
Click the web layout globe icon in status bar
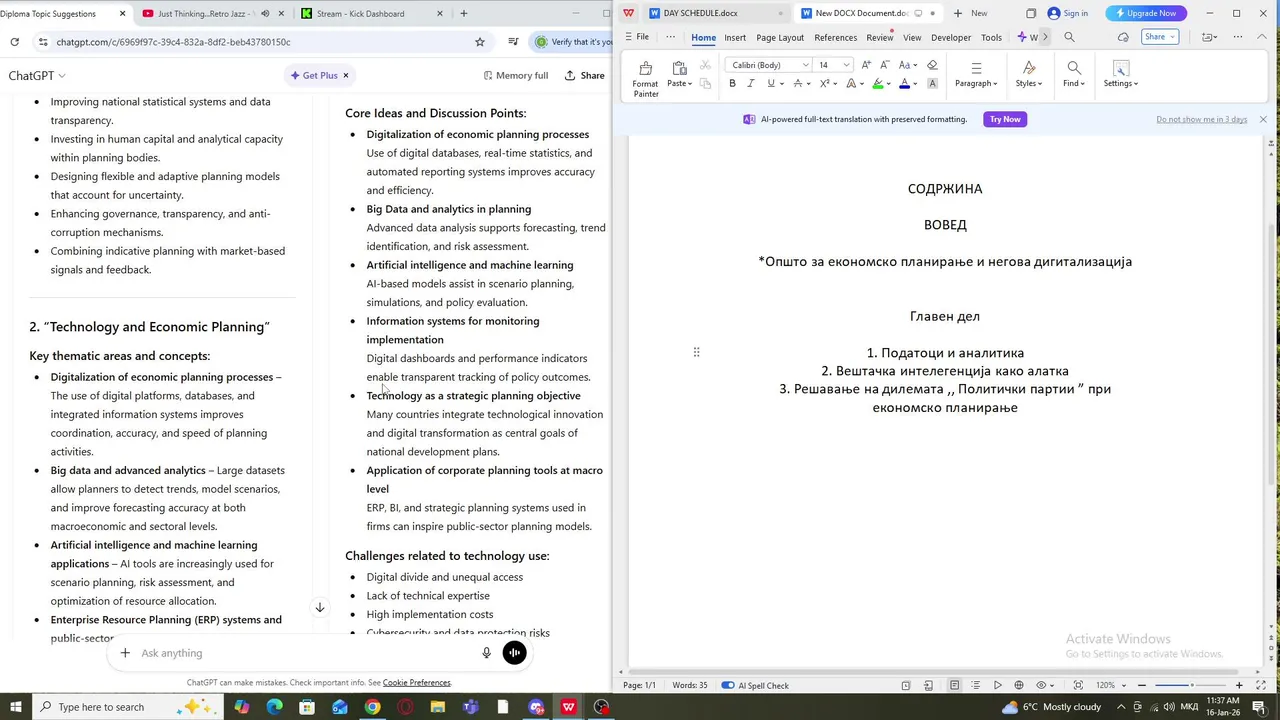click(1019, 685)
